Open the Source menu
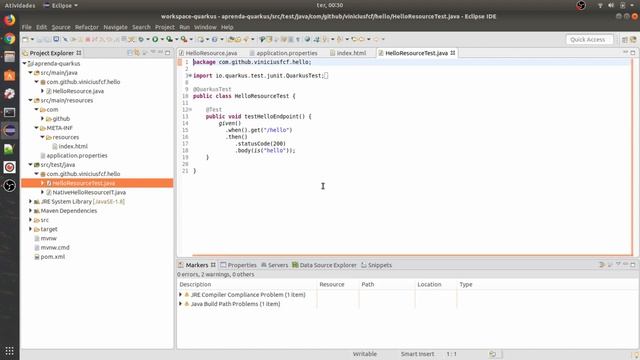 point(61,27)
